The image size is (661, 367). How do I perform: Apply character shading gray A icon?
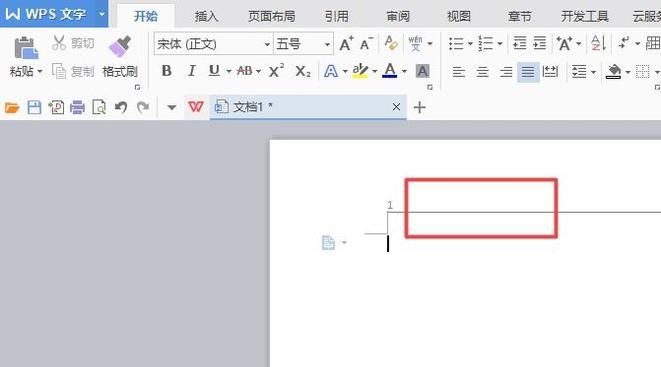pyautogui.click(x=422, y=71)
